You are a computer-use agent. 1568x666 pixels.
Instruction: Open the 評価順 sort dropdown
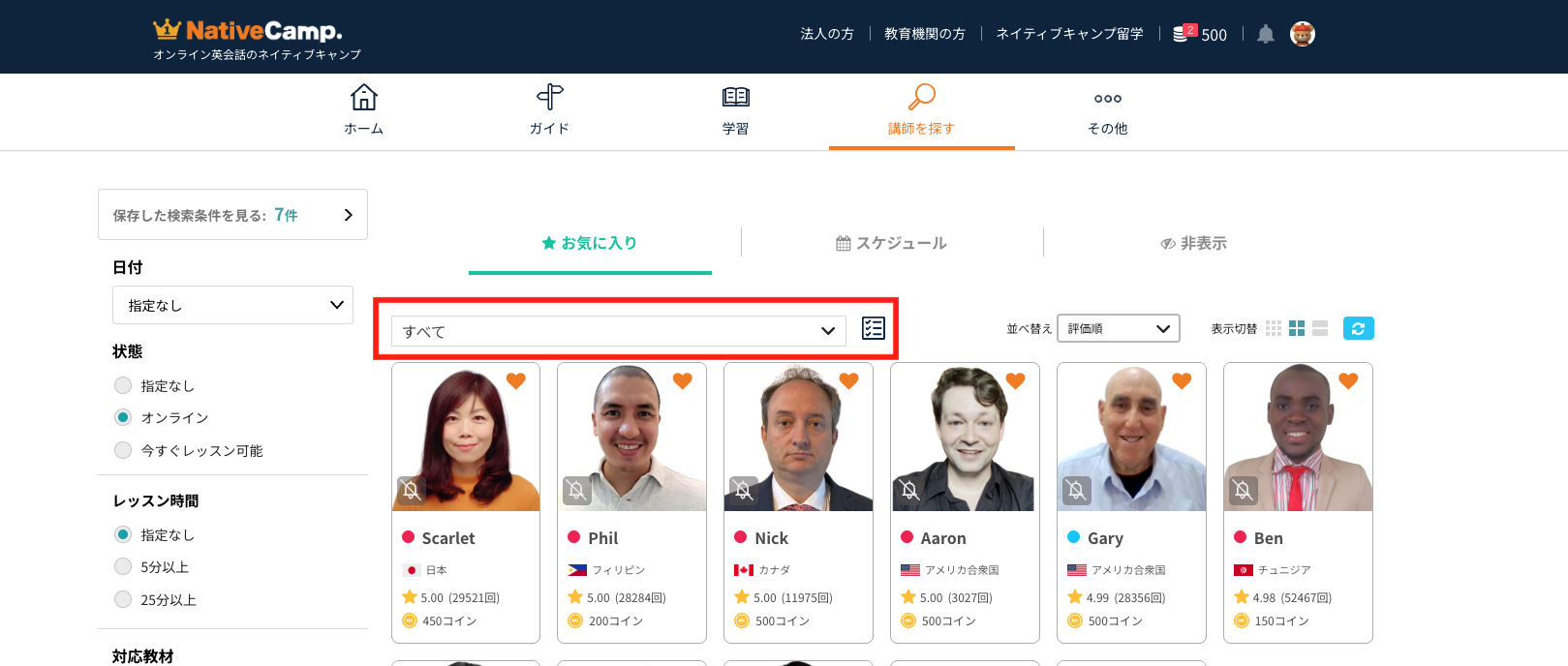(x=1118, y=329)
